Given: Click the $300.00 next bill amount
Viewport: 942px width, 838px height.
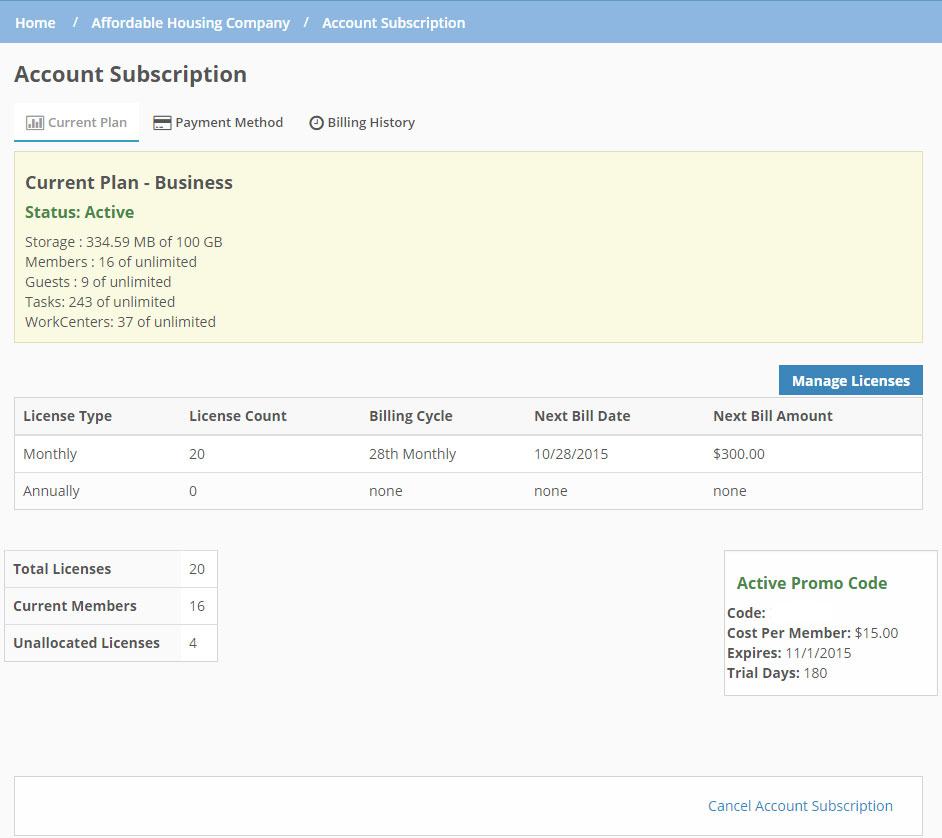Looking at the screenshot, I should click(x=740, y=453).
